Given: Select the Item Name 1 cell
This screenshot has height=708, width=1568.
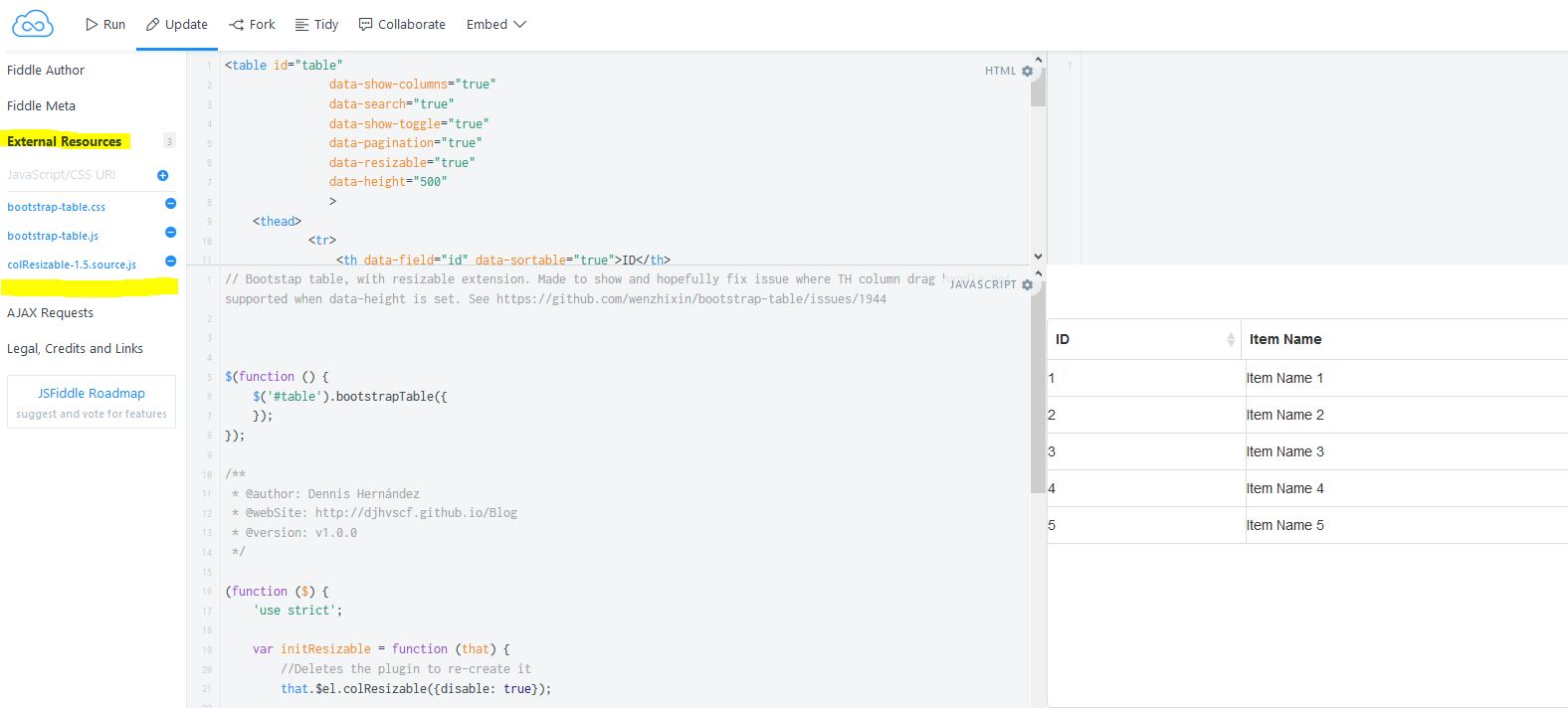Looking at the screenshot, I should [1406, 378].
